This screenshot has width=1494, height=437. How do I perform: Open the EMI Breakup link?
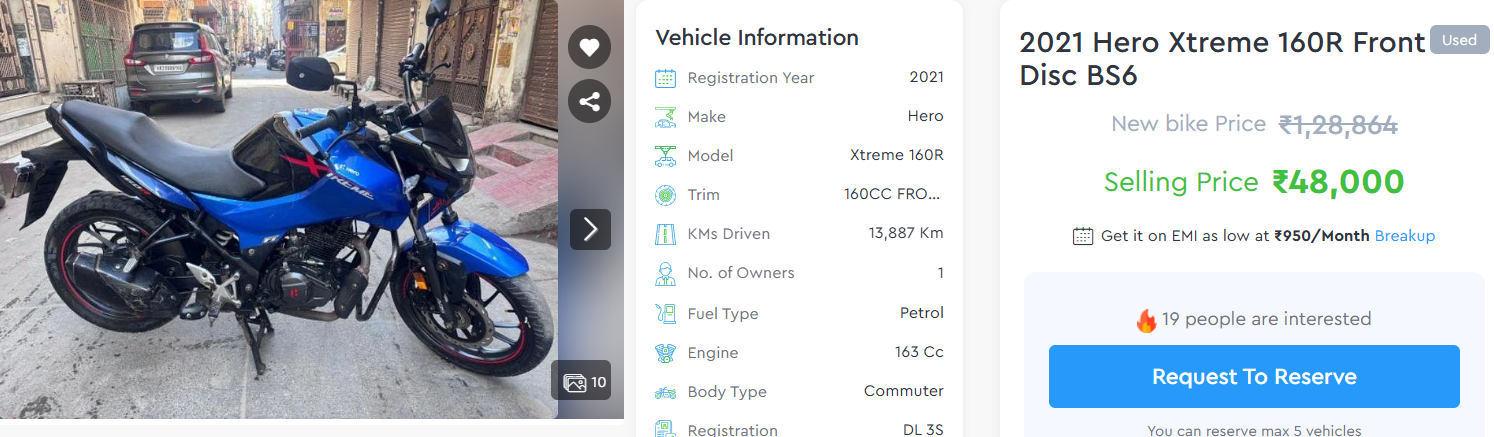tap(1405, 236)
